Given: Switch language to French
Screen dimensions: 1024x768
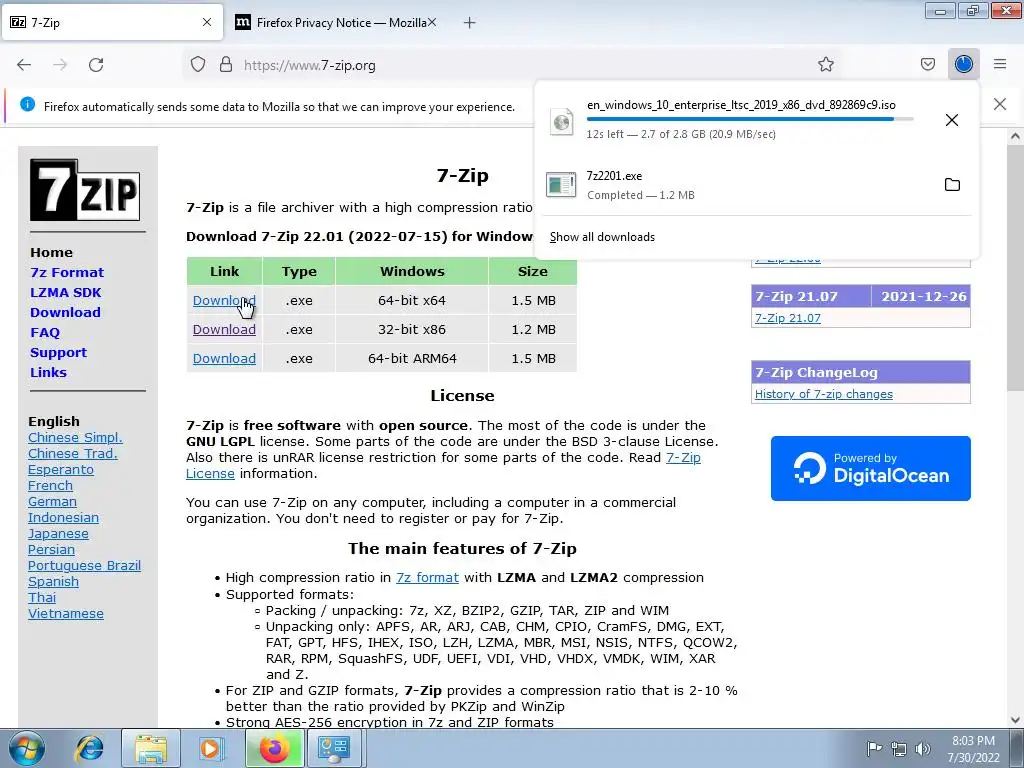Looking at the screenshot, I should pyautogui.click(x=50, y=485).
